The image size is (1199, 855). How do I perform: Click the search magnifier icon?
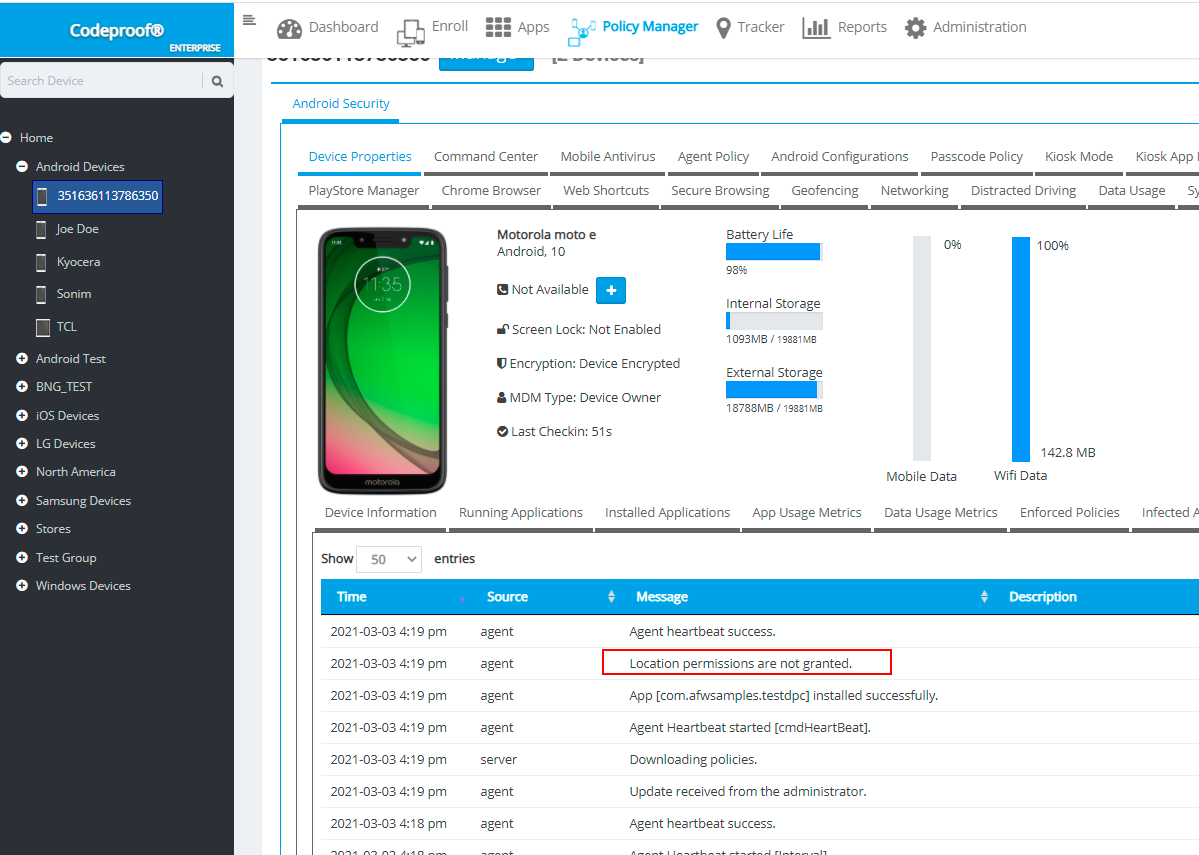(x=217, y=81)
